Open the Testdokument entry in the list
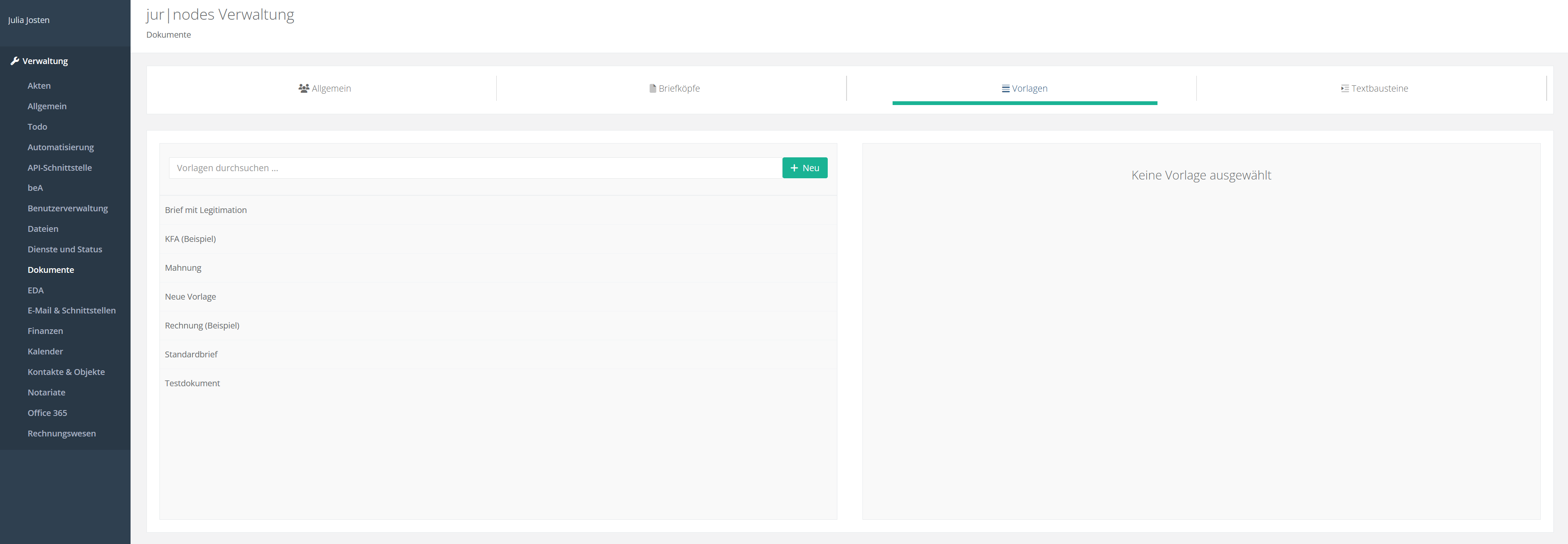 192,383
